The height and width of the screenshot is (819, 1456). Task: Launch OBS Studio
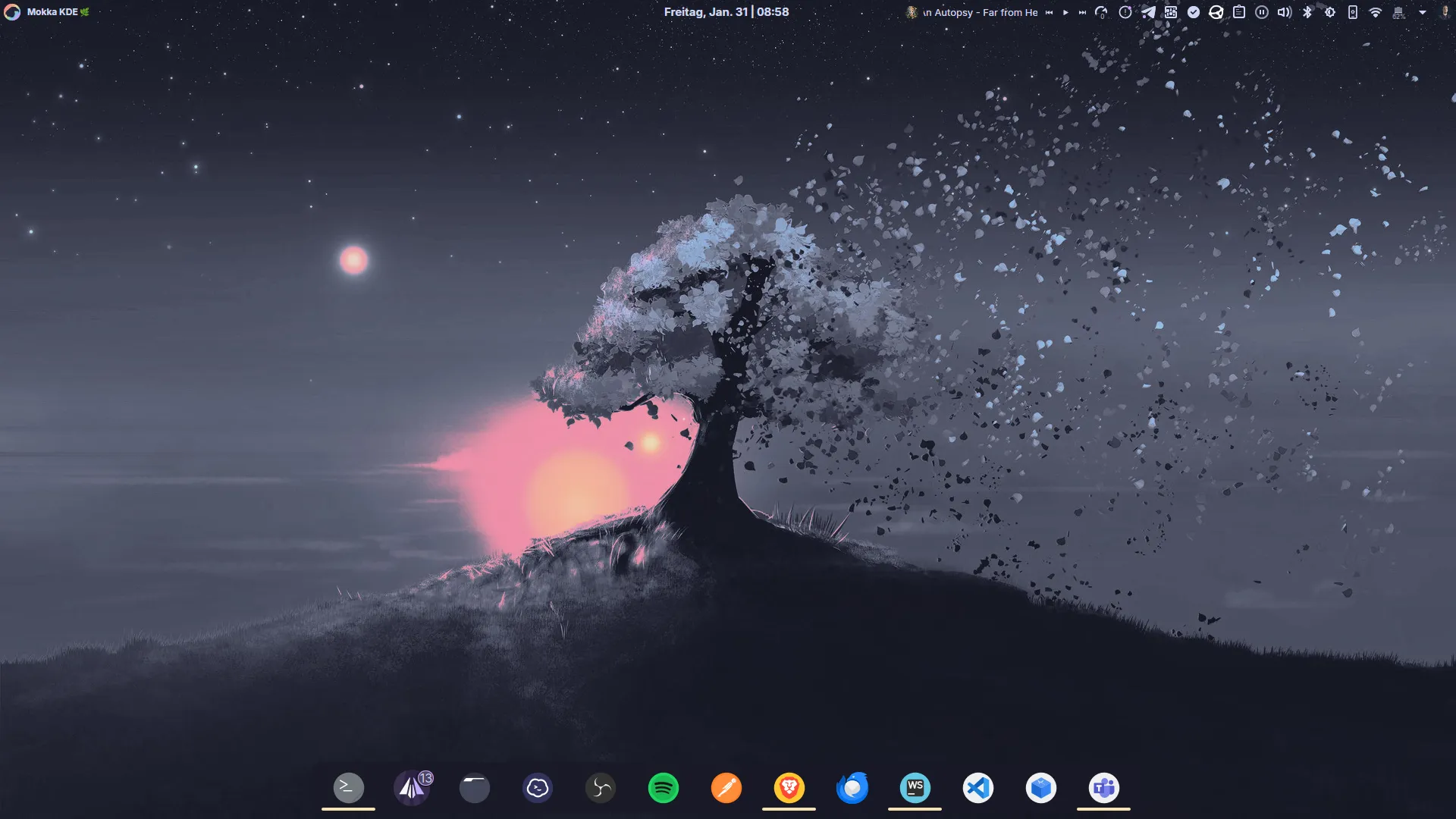(x=600, y=788)
